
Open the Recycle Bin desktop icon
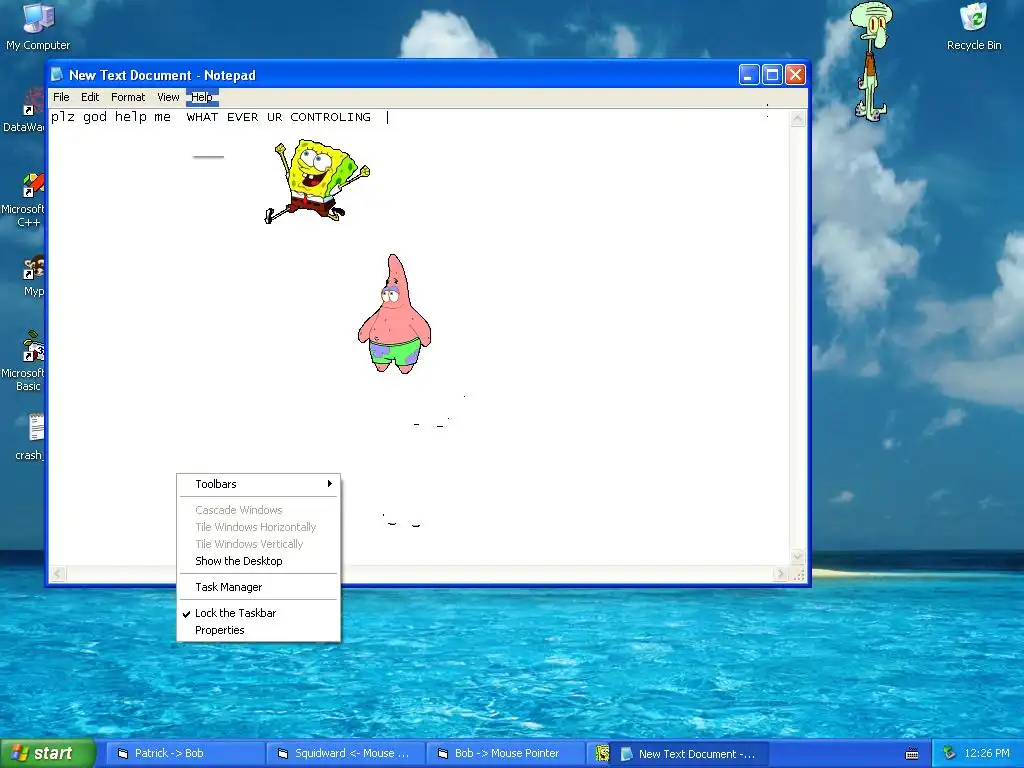point(974,26)
